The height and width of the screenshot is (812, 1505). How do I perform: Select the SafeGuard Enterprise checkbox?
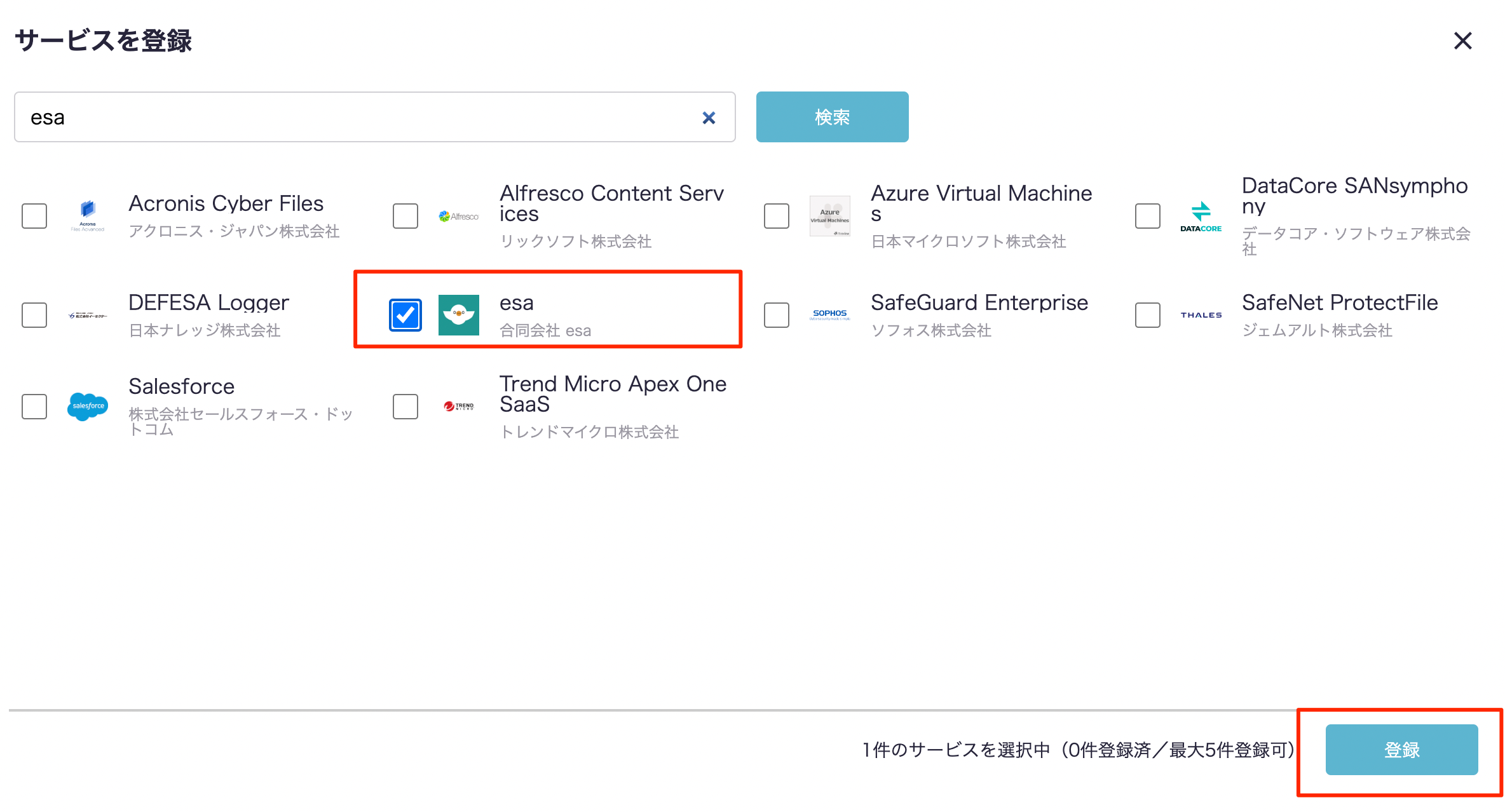pos(777,315)
